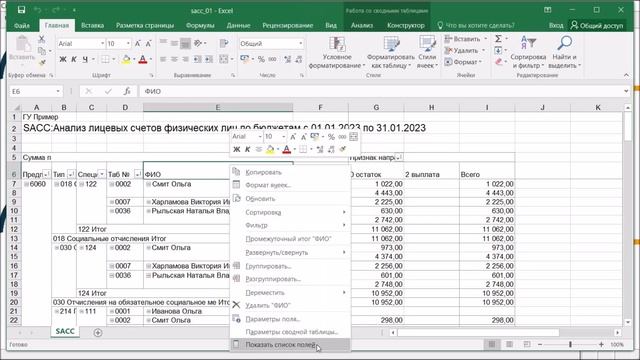Choose Формат ячеек in context menu
Image resolution: width=640 pixels, height=360 pixels.
pyautogui.click(x=290, y=185)
